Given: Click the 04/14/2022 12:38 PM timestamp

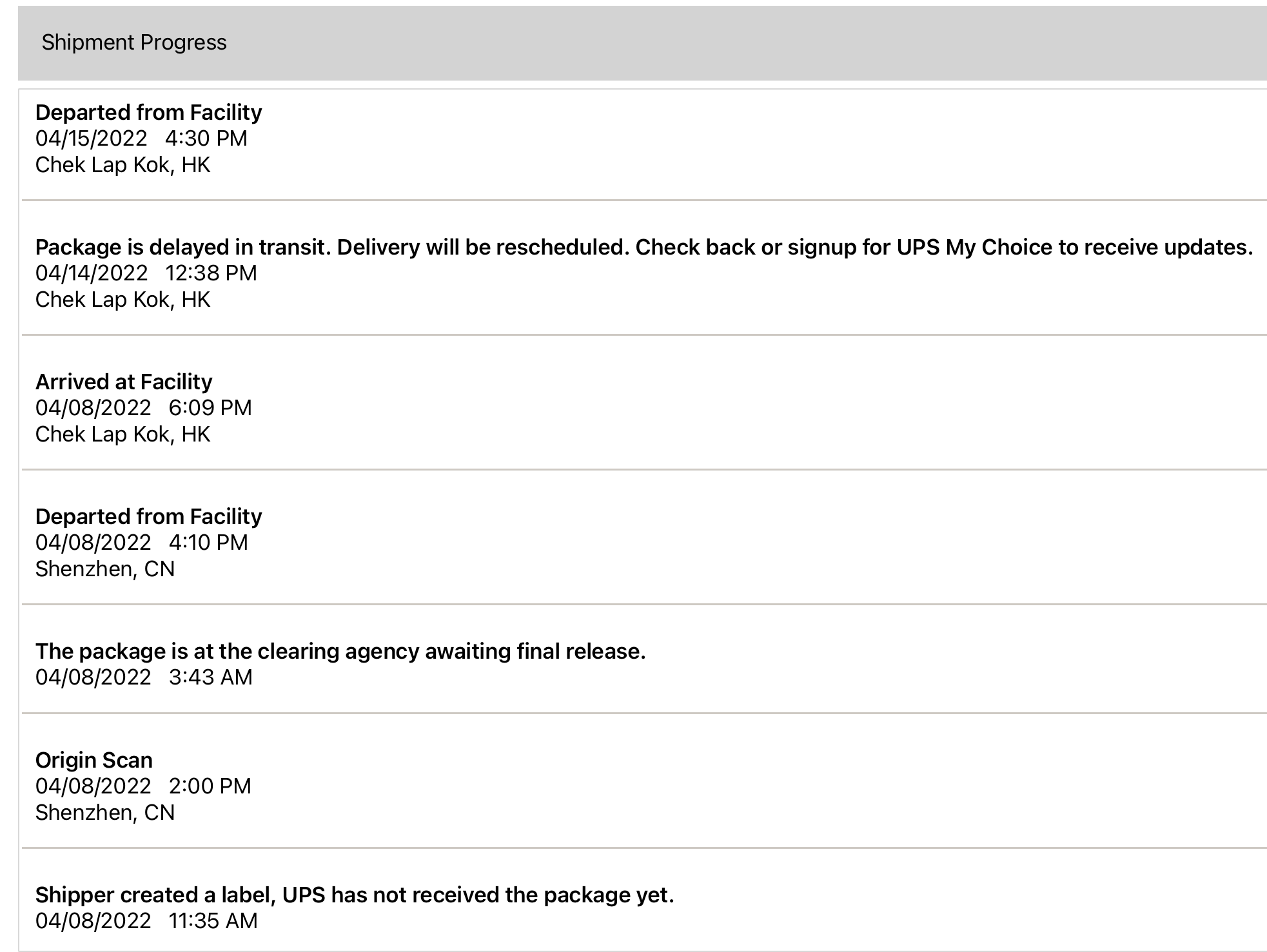Looking at the screenshot, I should pos(146,273).
